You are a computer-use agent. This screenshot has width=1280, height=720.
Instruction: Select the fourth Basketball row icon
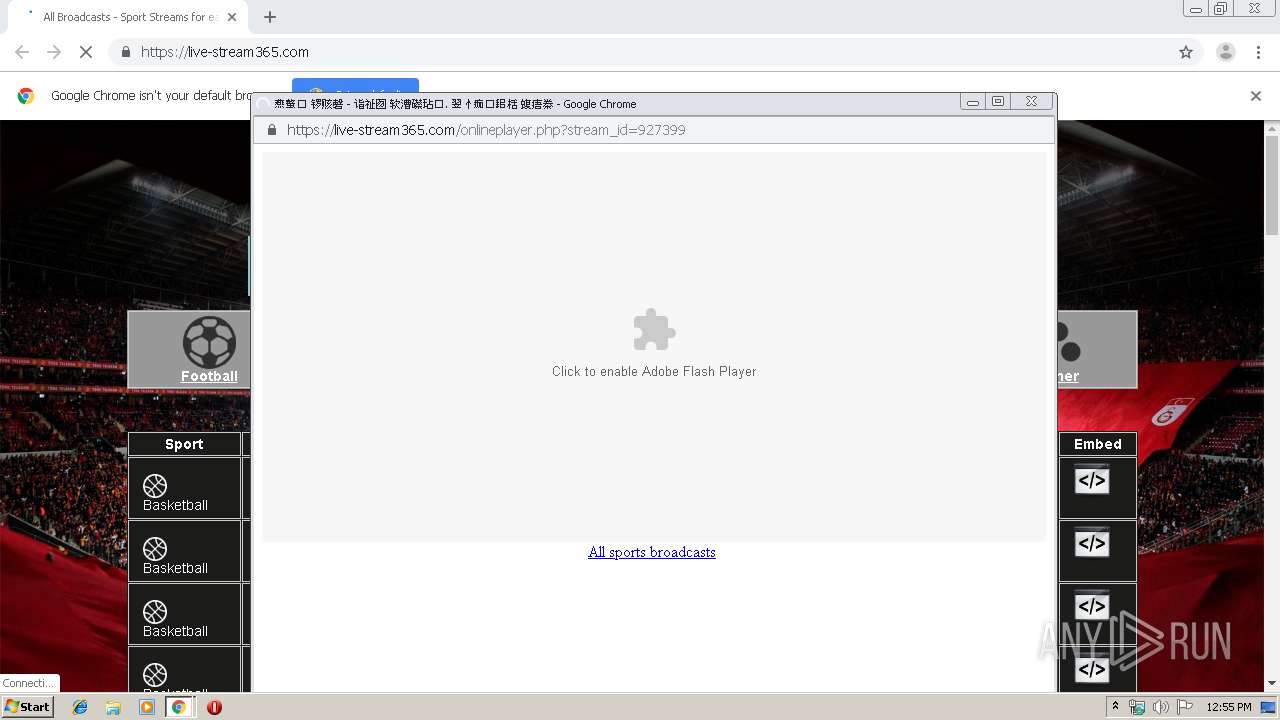pos(155,675)
